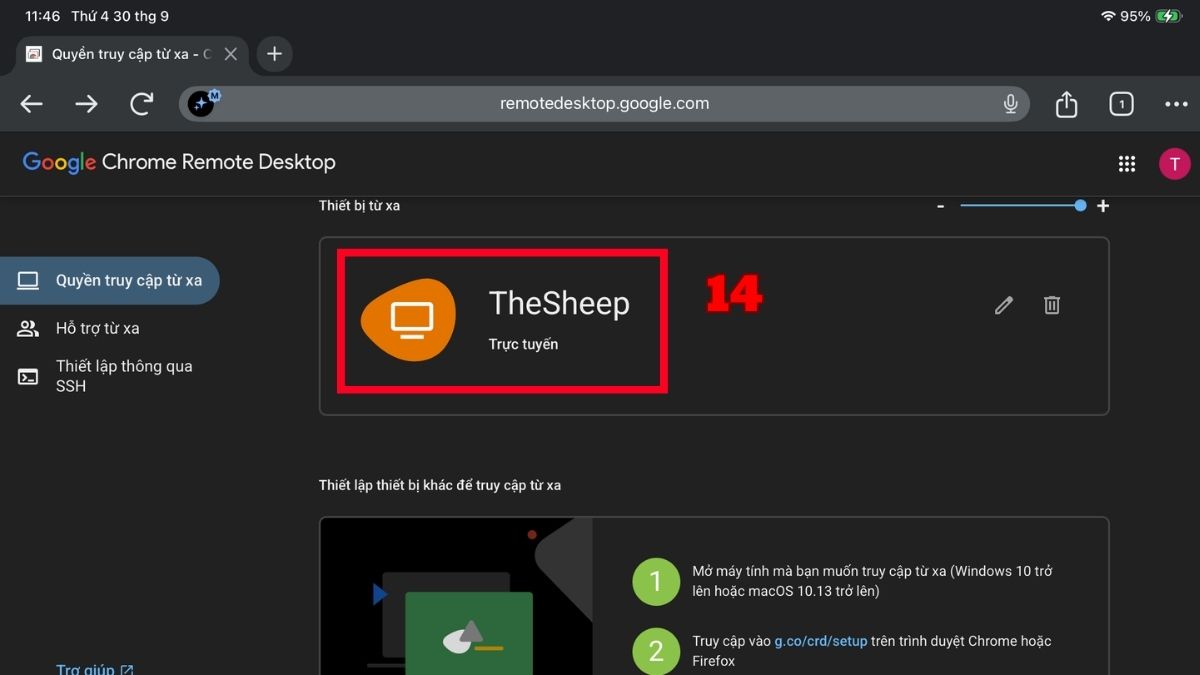Click the Thiết bị từ xa heading
The image size is (1200, 675).
pyautogui.click(x=359, y=205)
